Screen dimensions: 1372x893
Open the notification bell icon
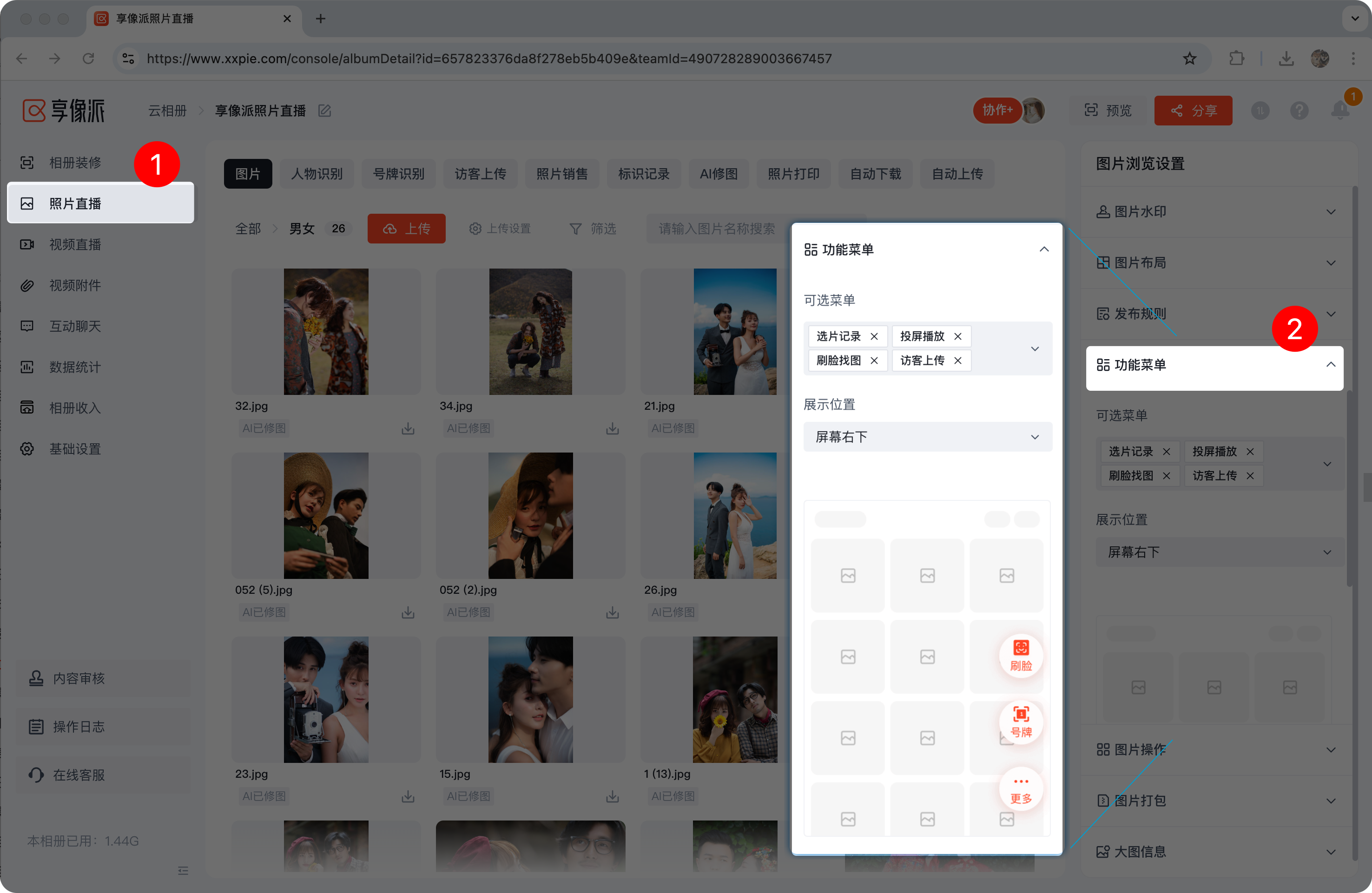coord(1340,111)
